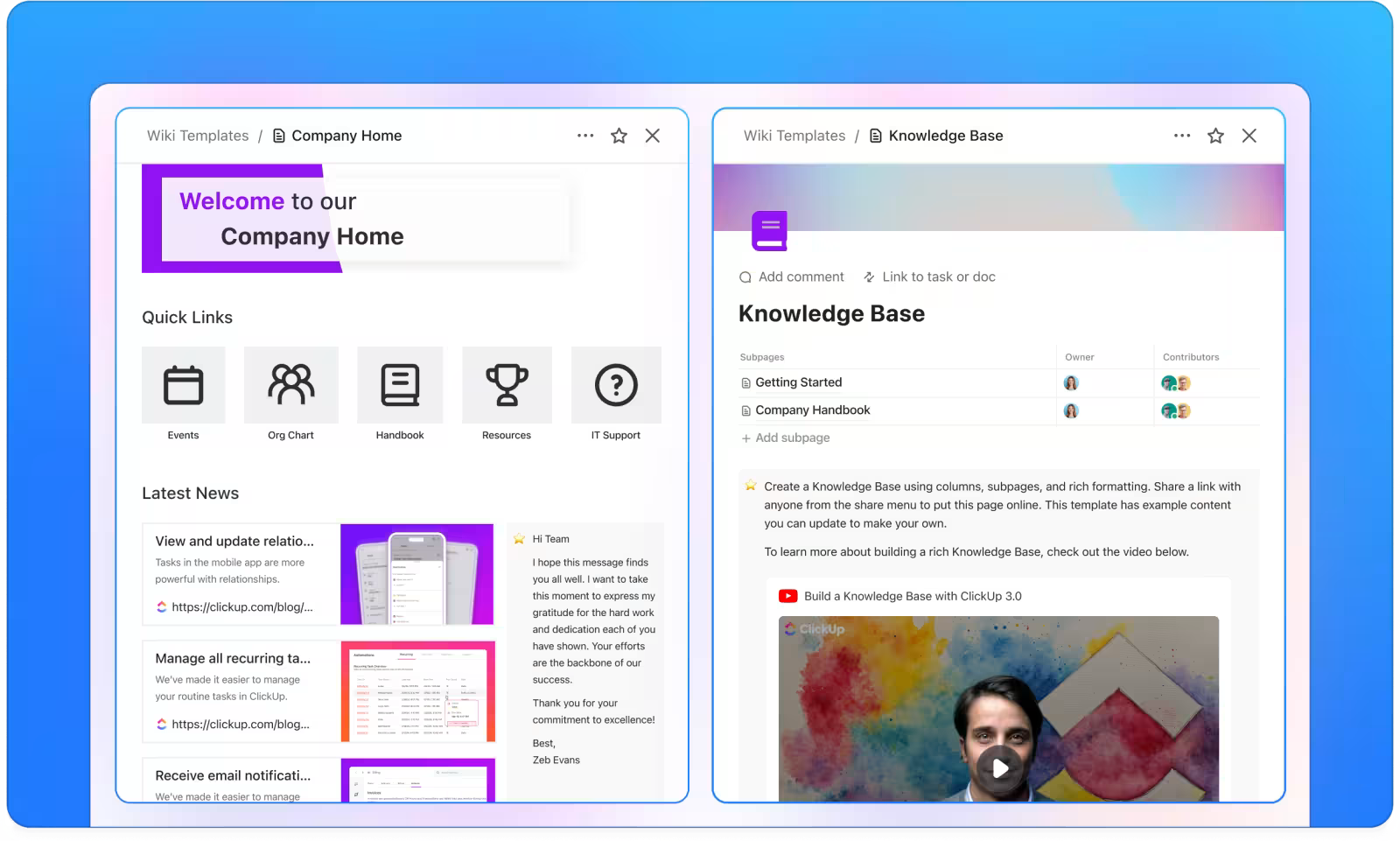Viewport: 1400px width, 841px height.
Task: Star the Knowledge Base page
Action: point(1214,136)
